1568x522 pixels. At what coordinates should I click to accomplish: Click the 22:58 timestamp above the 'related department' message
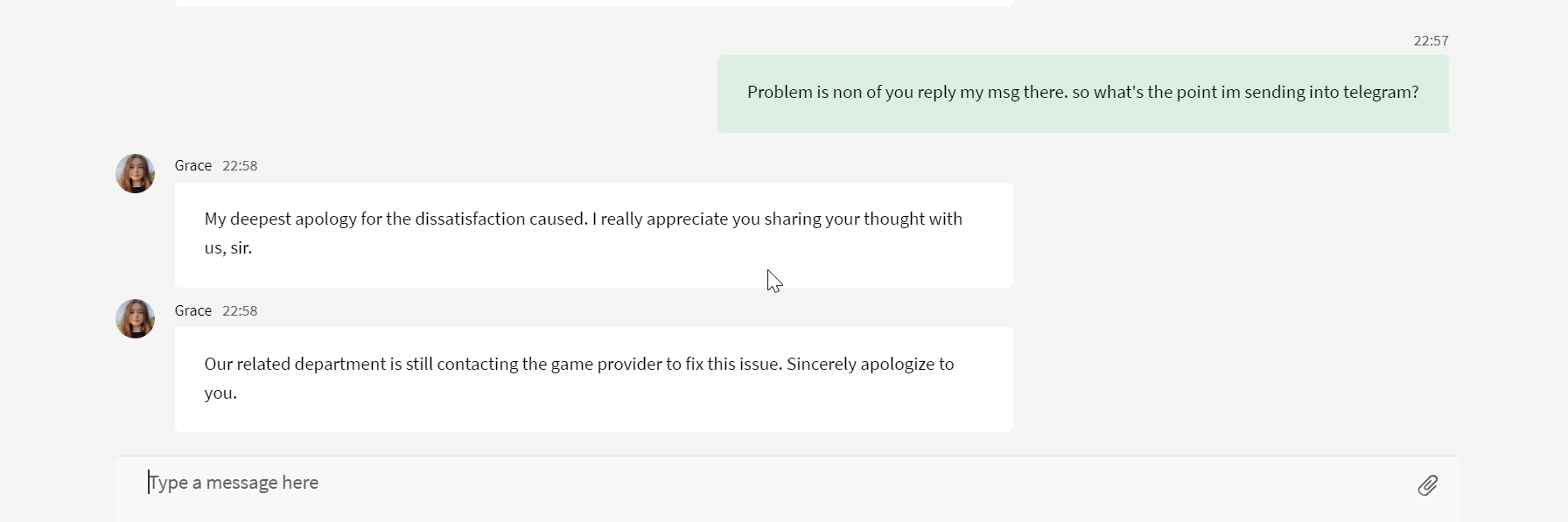[x=240, y=311]
